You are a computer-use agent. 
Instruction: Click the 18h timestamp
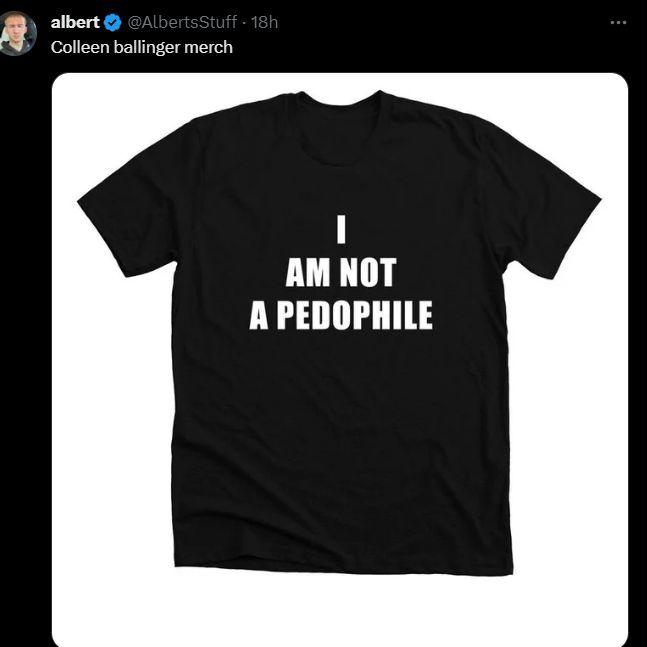coord(265,23)
